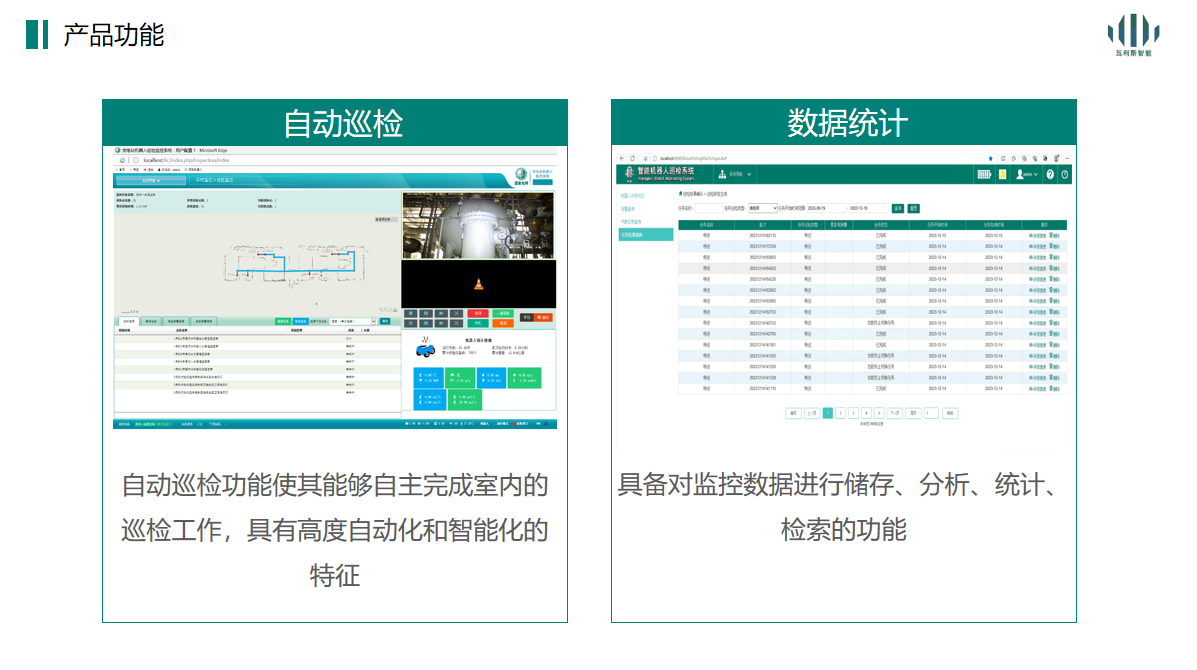Image resolution: width=1197 pixels, height=670 pixels.
Task: Toggle the manual mode switch
Action: [528, 317]
